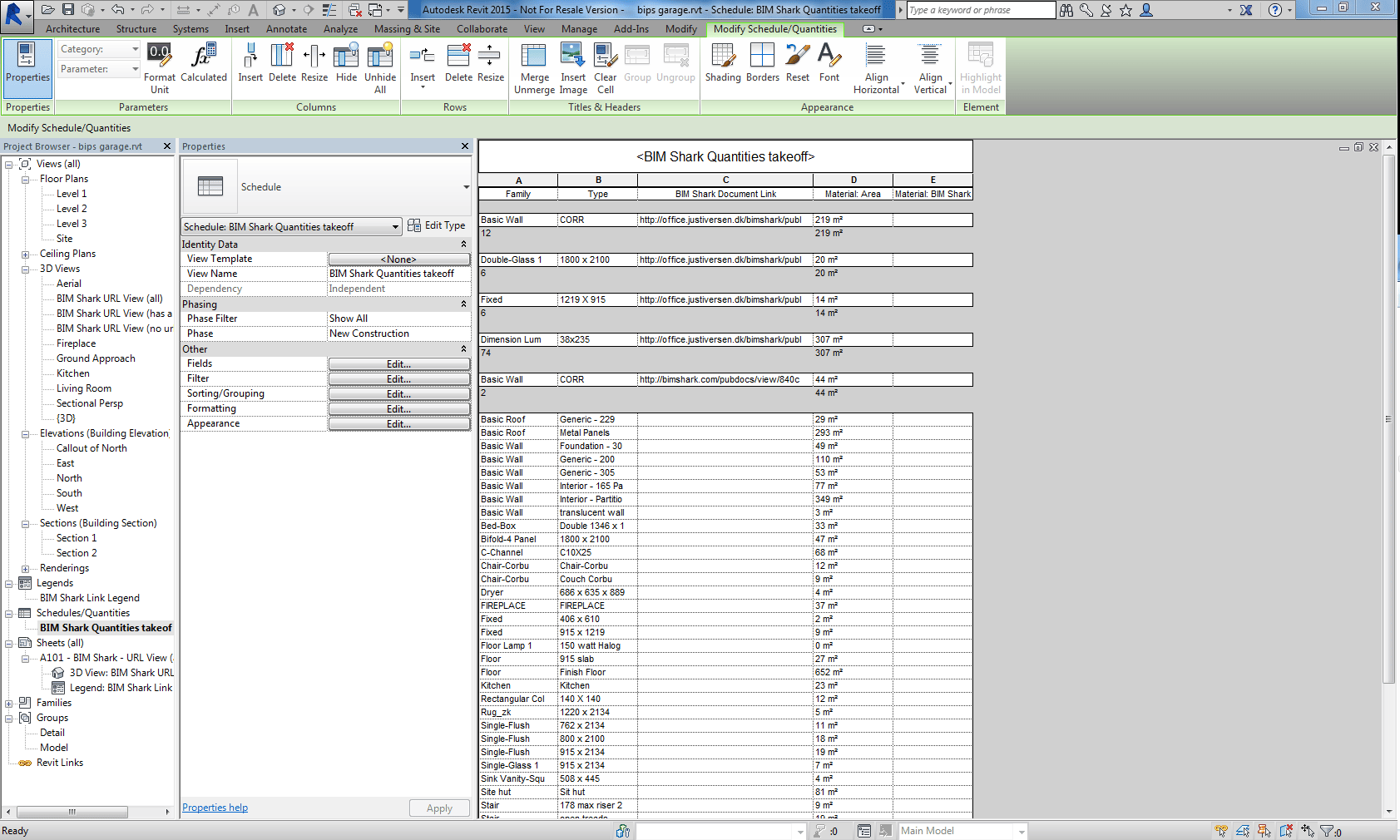Click schedule title BIM Shark Quantities takeoff
This screenshot has height=840, width=1400.
pyautogui.click(x=725, y=156)
